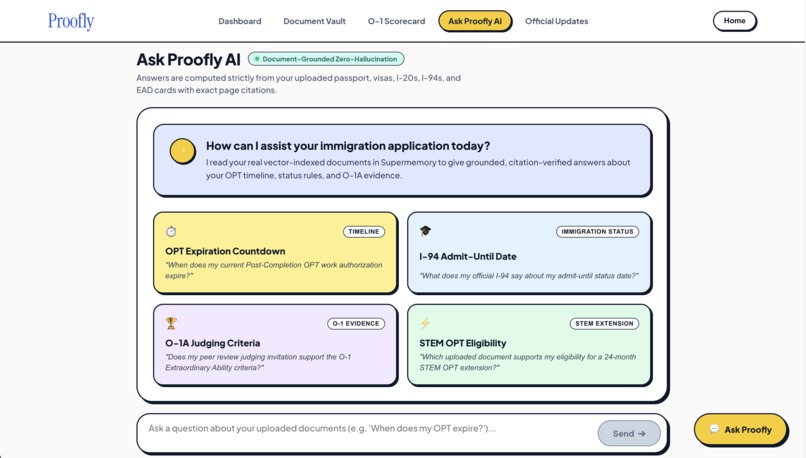Open Official Updates
Image resolution: width=806 pixels, height=458 pixels.
(556, 21)
